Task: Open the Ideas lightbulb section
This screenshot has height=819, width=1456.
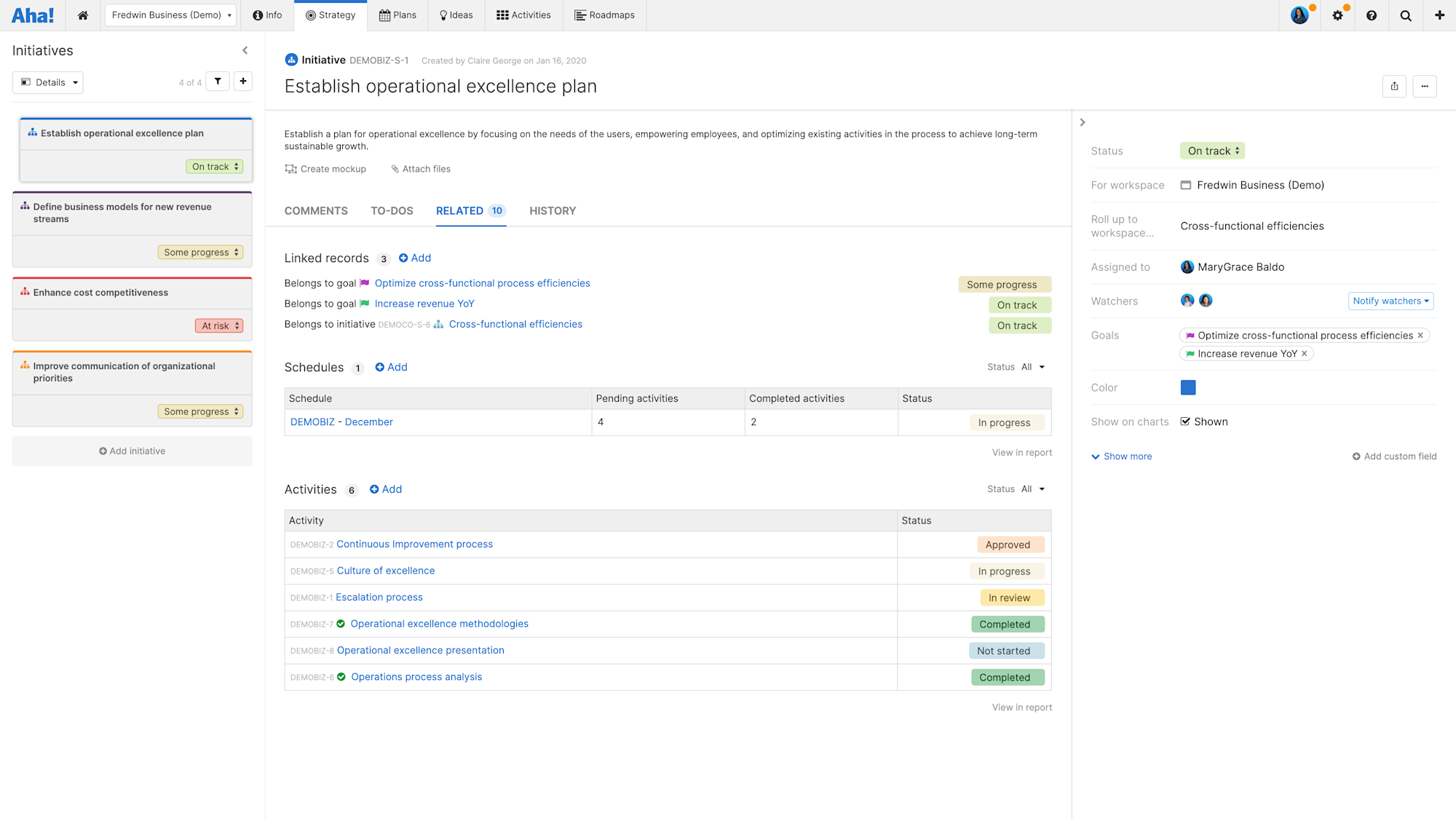Action: [x=456, y=15]
